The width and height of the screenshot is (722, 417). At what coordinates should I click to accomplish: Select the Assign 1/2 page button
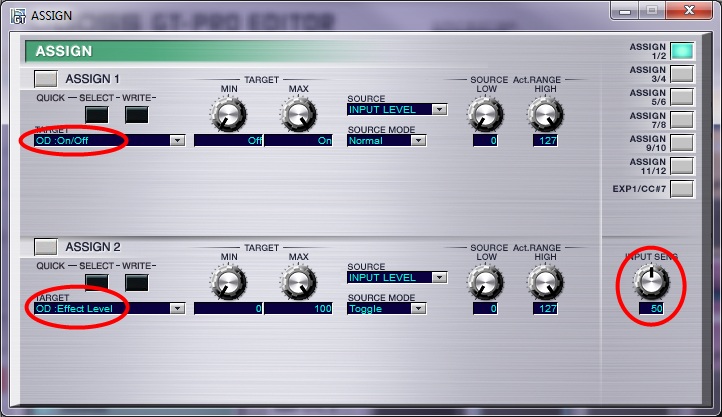(x=682, y=50)
